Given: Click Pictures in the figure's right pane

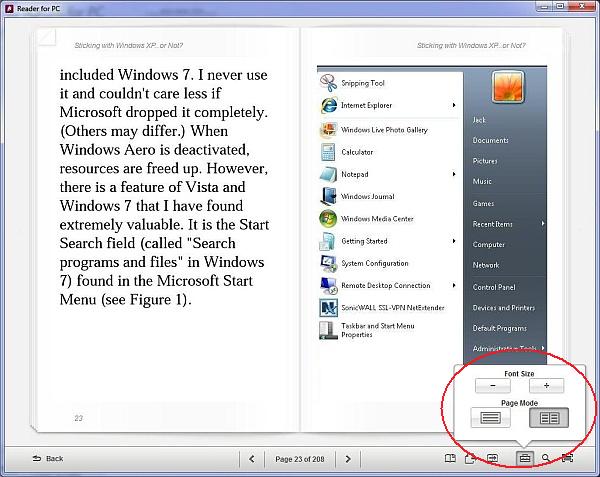Looking at the screenshot, I should coord(485,161).
